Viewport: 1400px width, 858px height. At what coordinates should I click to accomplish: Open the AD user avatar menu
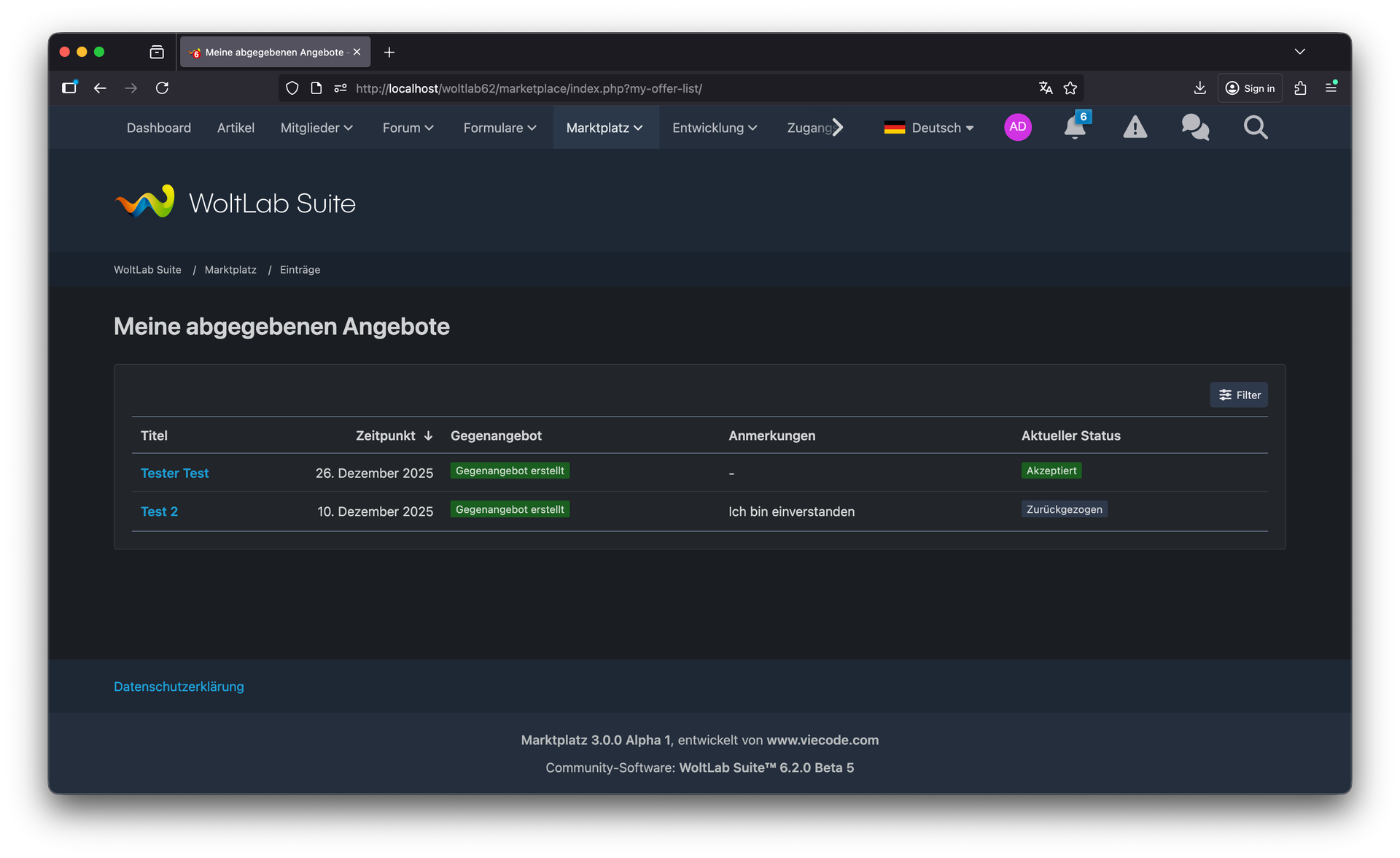coord(1017,127)
